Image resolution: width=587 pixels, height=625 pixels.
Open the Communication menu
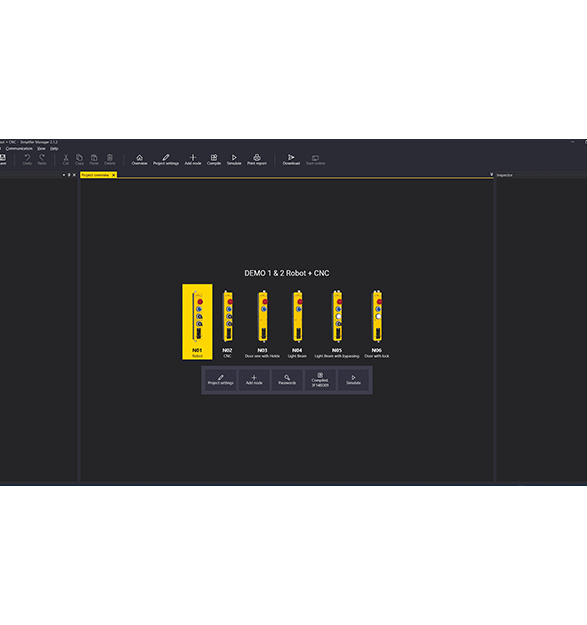[19, 148]
